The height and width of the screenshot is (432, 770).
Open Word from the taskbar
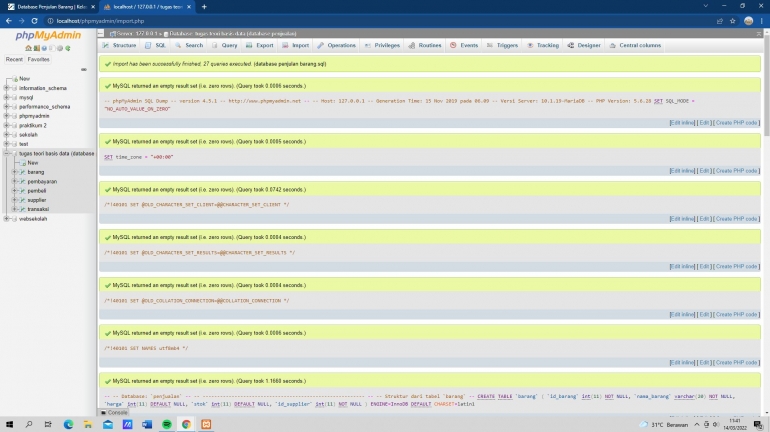(x=147, y=424)
